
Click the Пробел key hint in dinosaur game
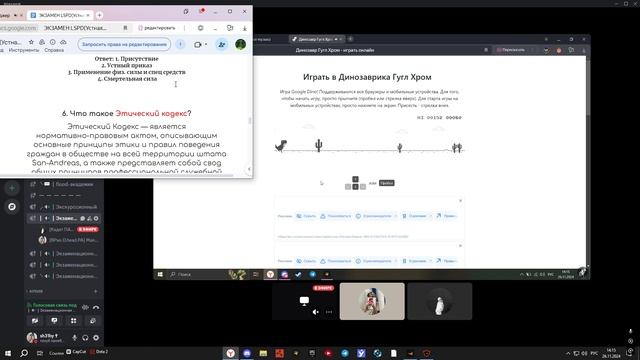(x=386, y=183)
